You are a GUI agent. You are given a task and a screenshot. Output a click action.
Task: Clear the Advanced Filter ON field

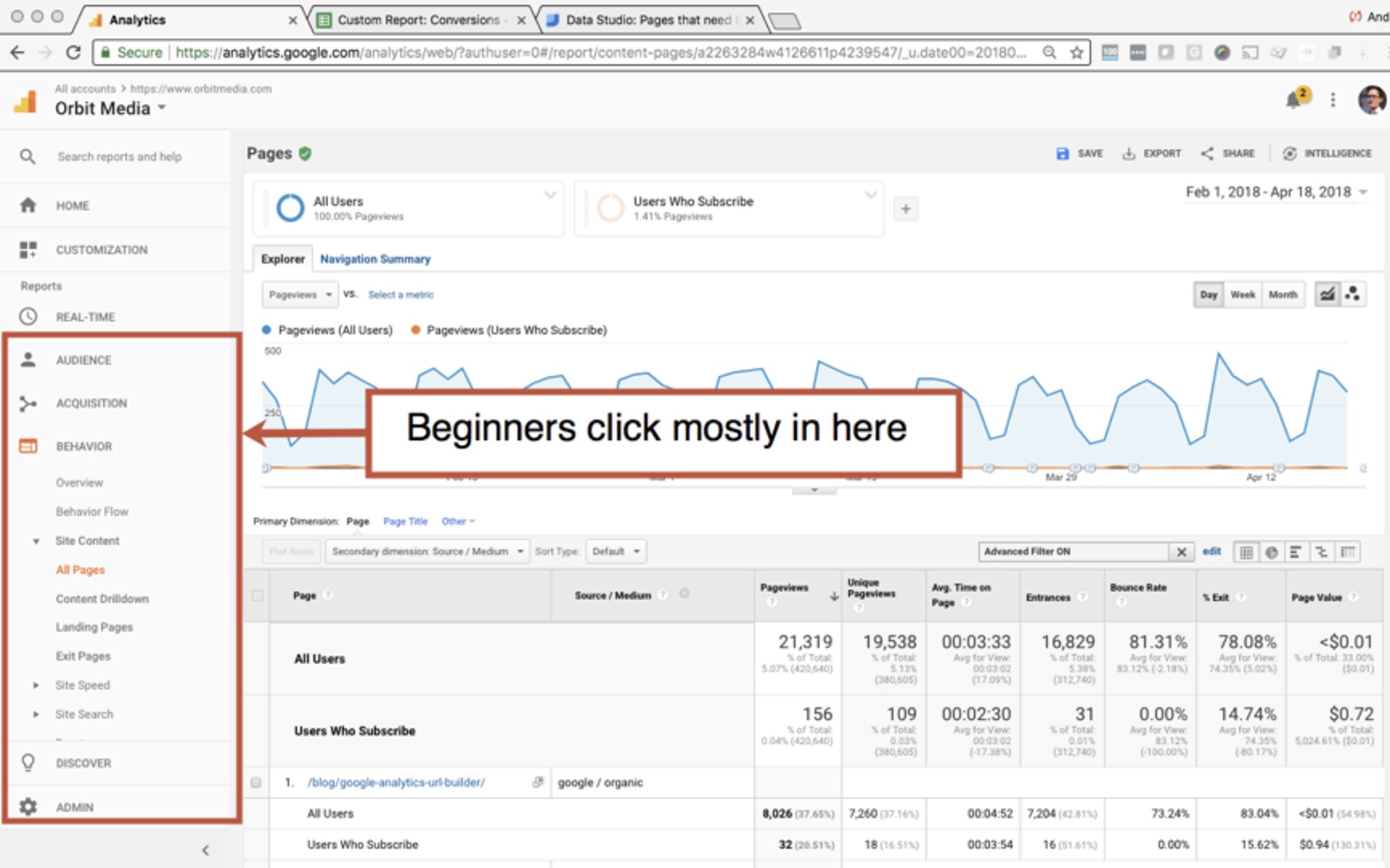pyautogui.click(x=1181, y=552)
